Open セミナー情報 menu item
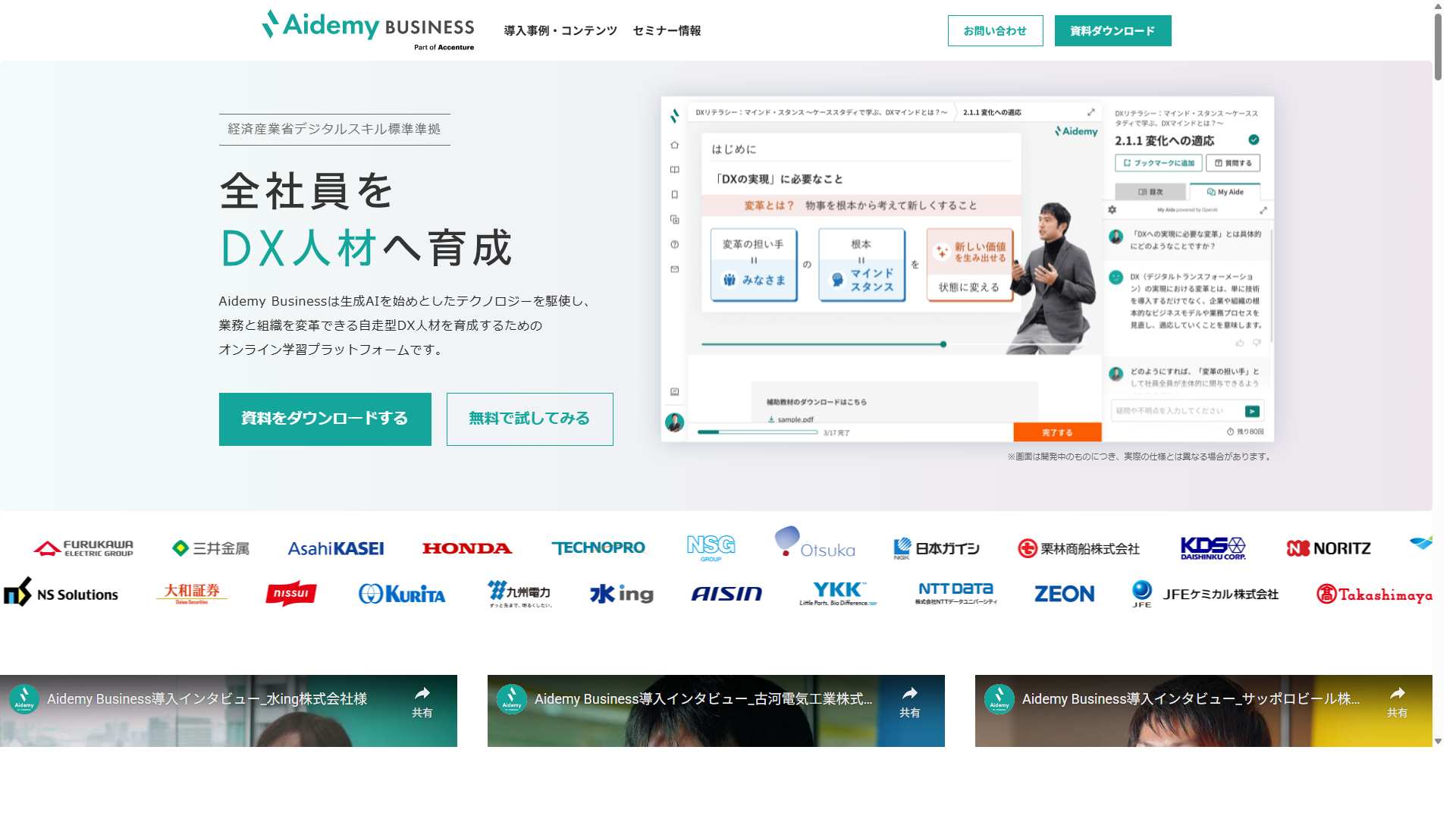 coord(667,31)
